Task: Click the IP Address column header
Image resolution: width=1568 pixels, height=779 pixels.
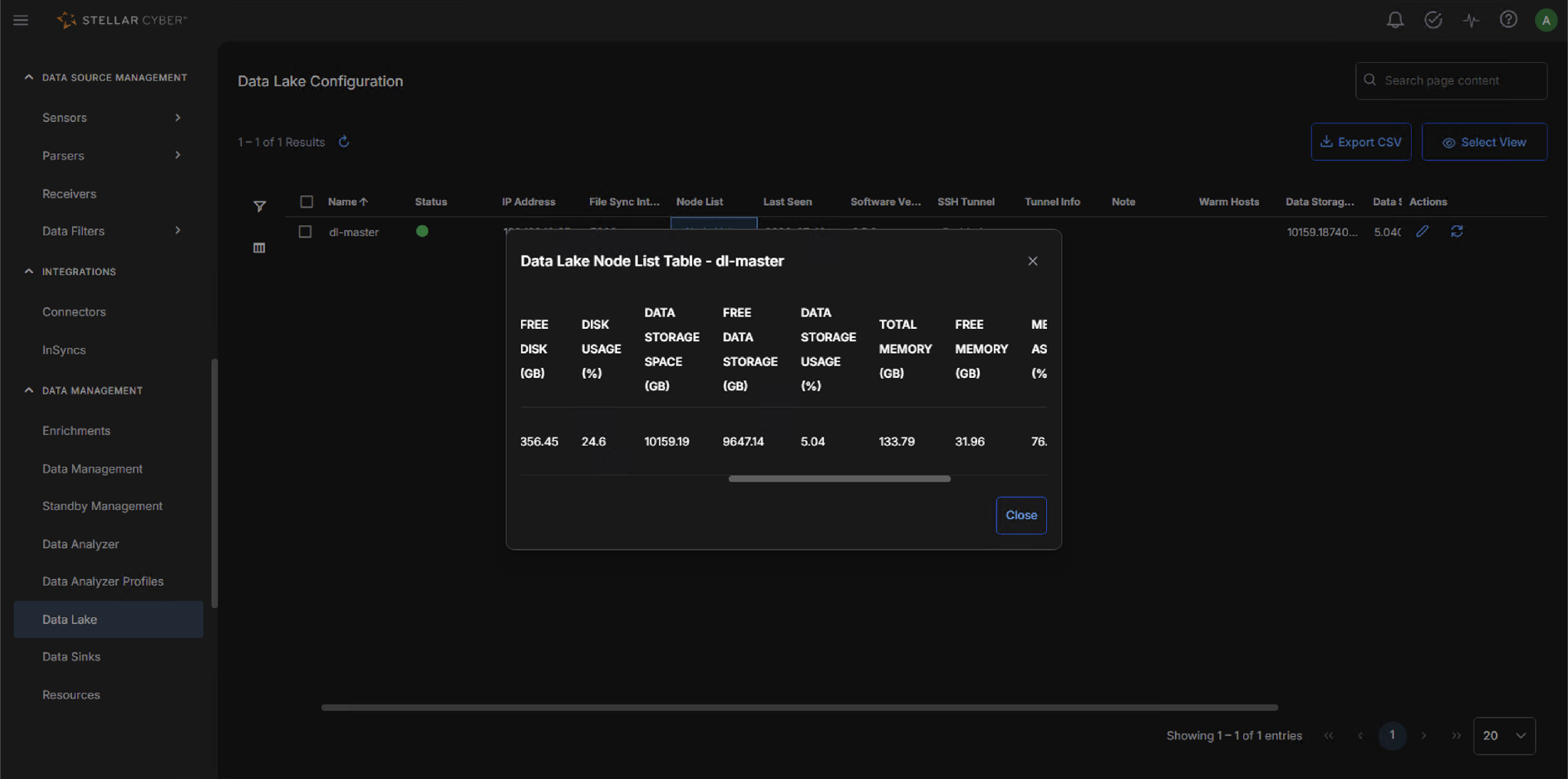Action: click(529, 202)
